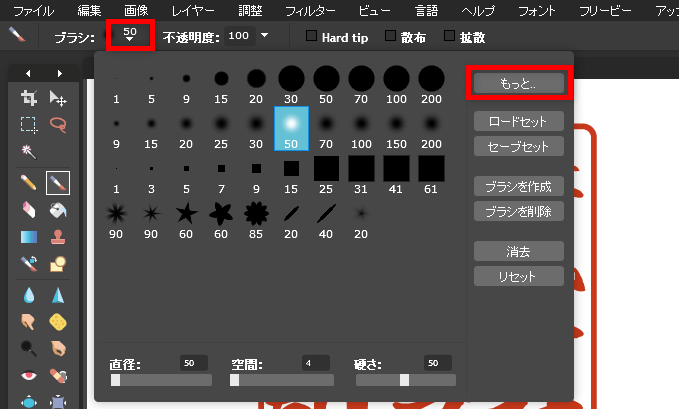Select the Gradient tool
The image size is (679, 409).
(29, 237)
